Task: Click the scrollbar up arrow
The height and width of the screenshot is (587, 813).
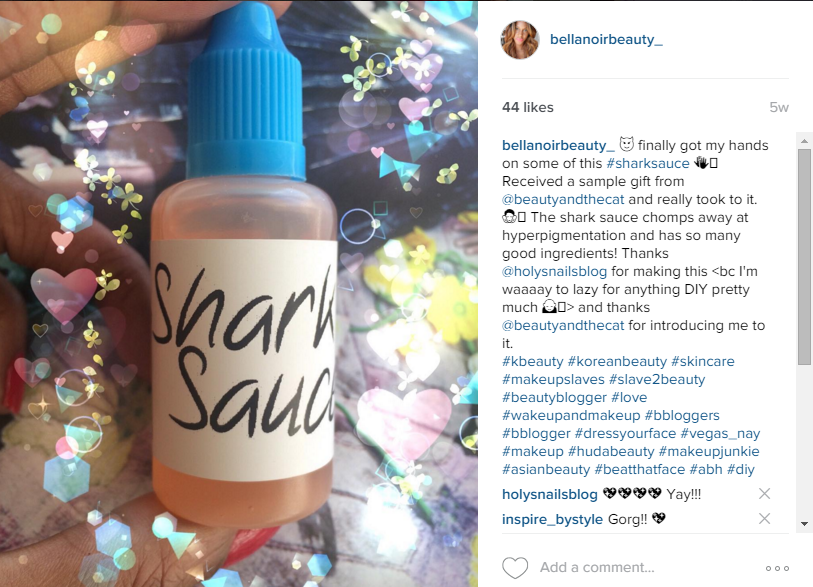Action: point(804,141)
